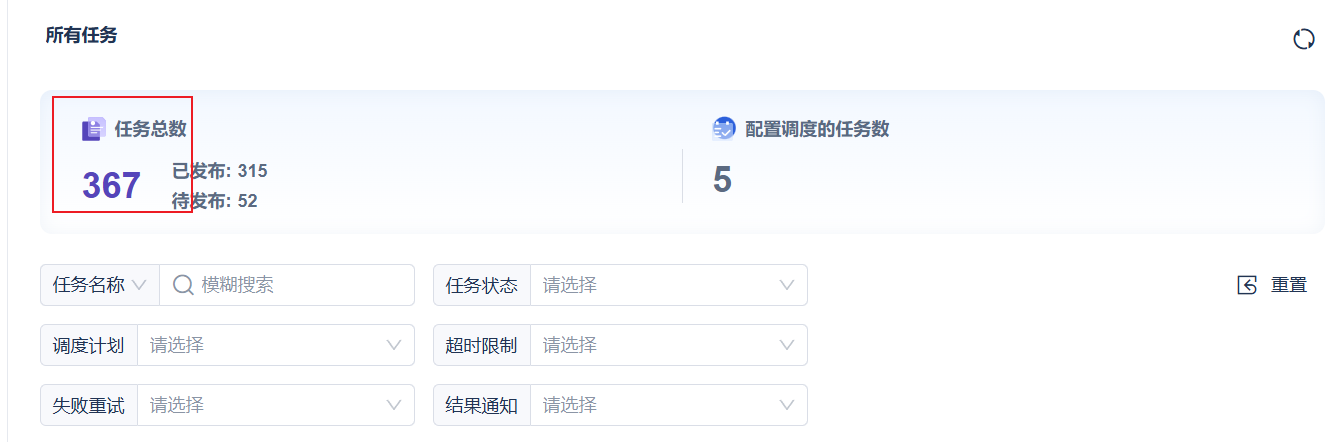This screenshot has height=442, width=1343.
Task: Click the magnifier icon in search box
Action: [183, 285]
